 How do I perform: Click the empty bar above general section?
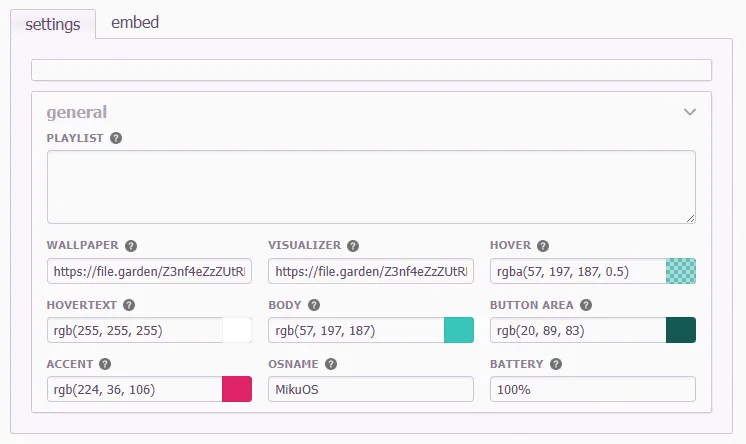[x=372, y=70]
